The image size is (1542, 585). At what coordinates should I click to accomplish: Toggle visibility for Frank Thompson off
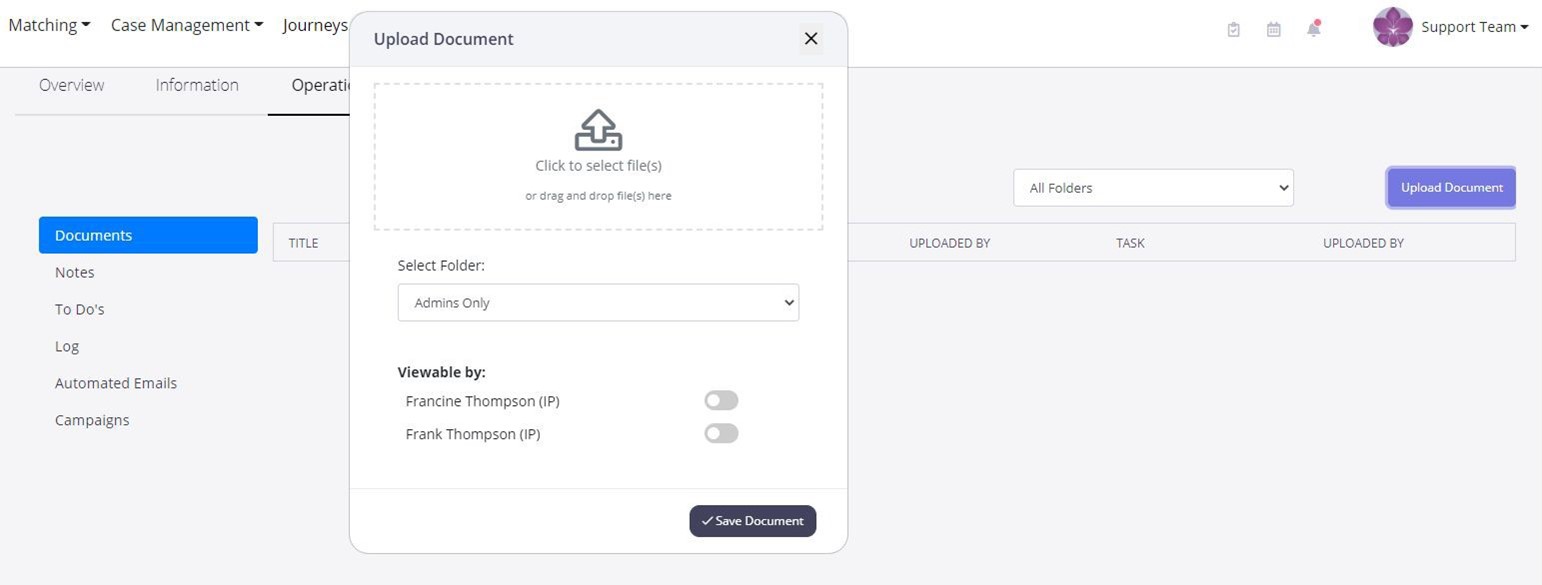(720, 433)
